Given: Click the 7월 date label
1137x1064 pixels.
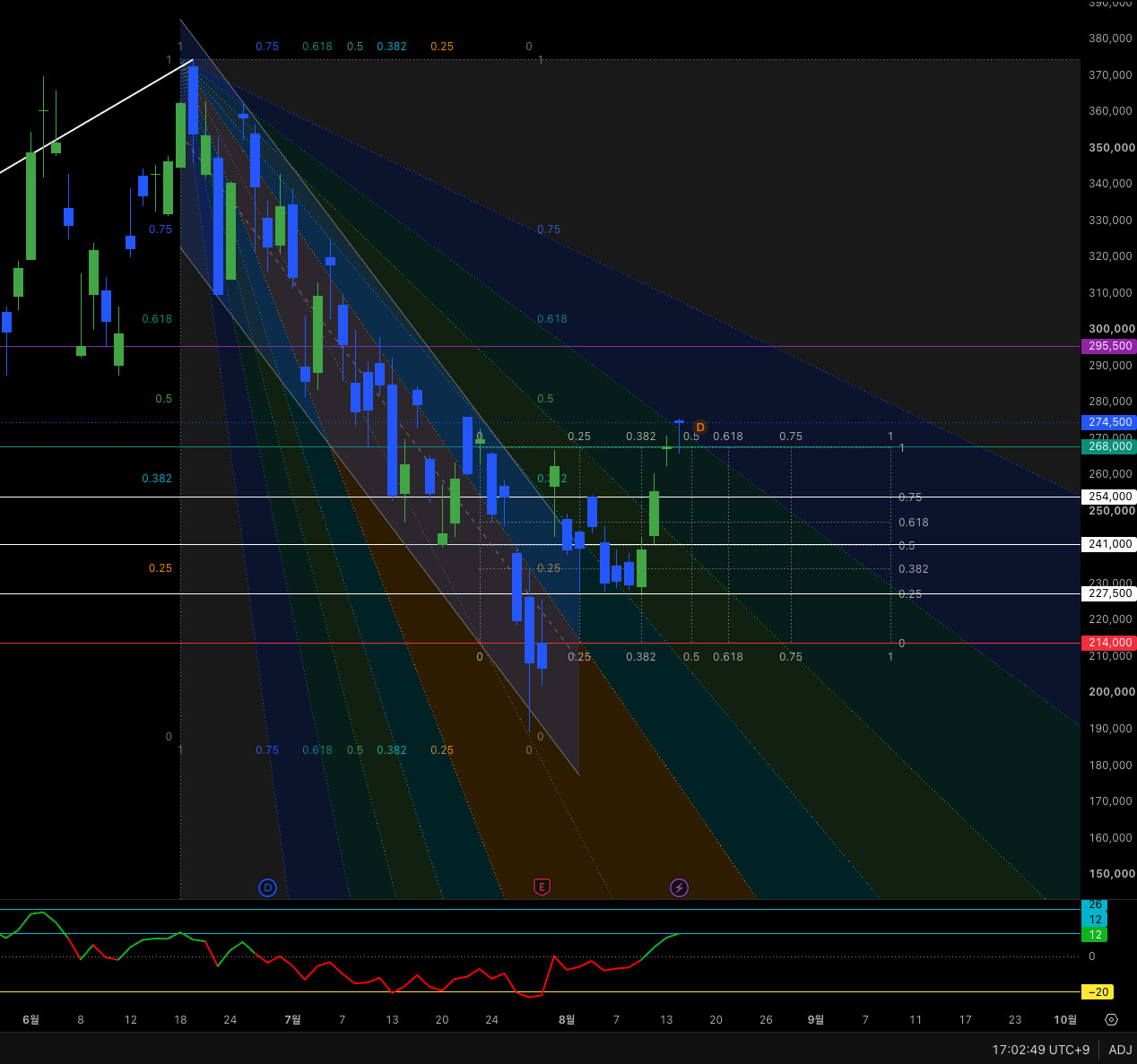Looking at the screenshot, I should click(x=292, y=1019).
